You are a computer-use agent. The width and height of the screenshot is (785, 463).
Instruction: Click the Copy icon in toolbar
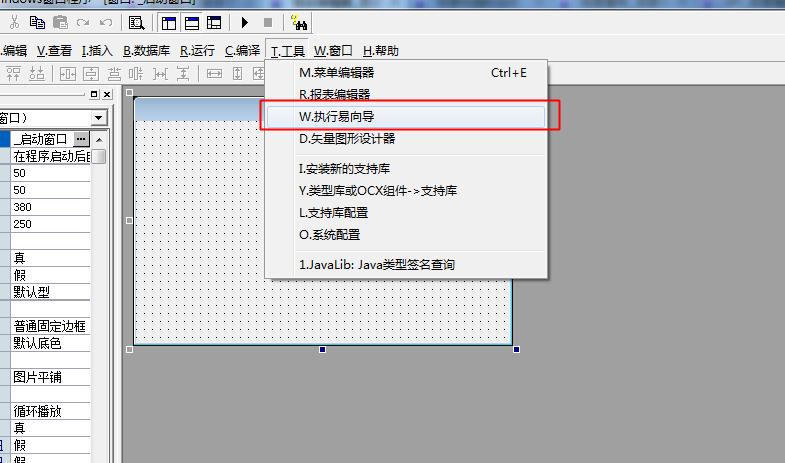point(38,23)
